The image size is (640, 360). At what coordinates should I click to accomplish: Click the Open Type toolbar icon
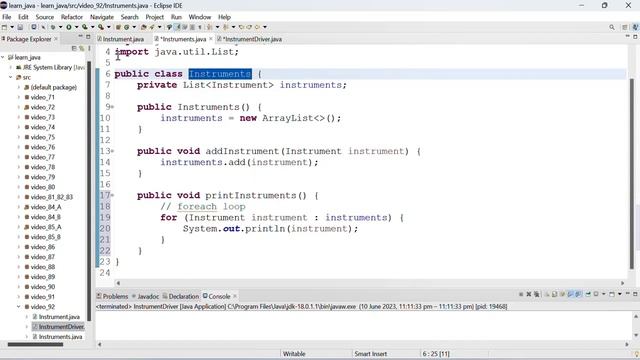(x=144, y=27)
